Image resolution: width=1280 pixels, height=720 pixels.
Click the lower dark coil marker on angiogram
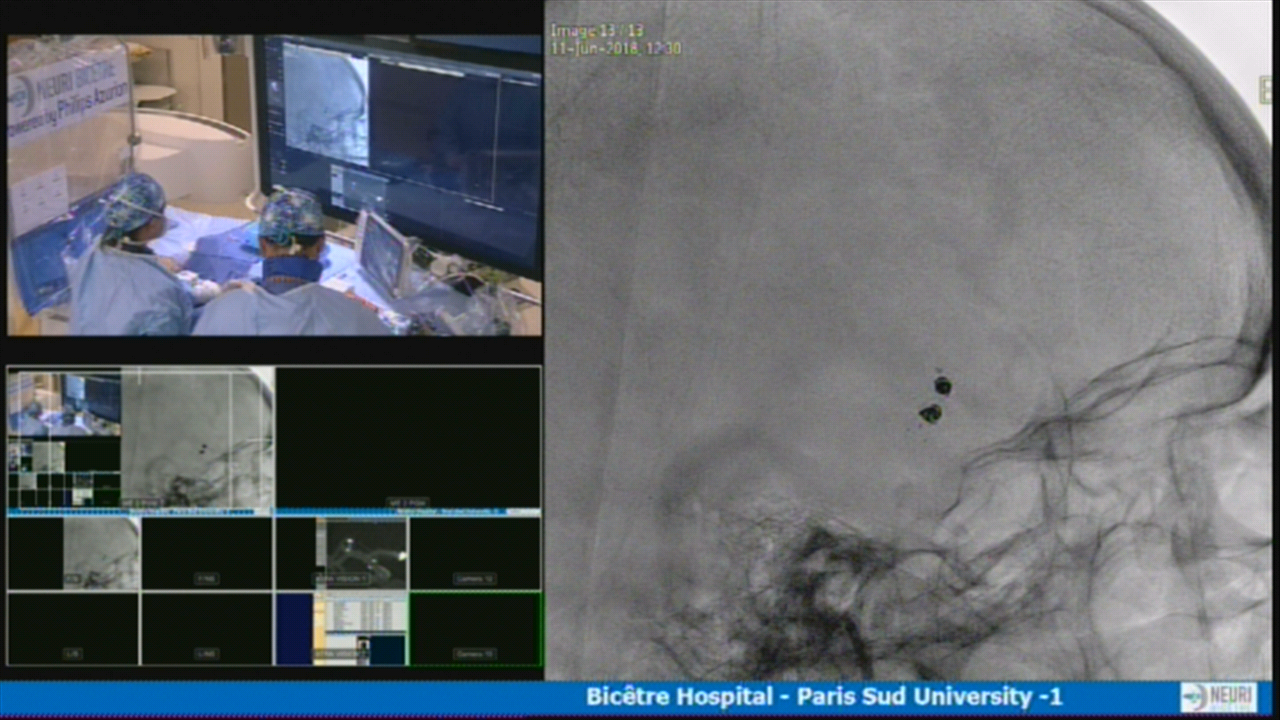tap(930, 412)
